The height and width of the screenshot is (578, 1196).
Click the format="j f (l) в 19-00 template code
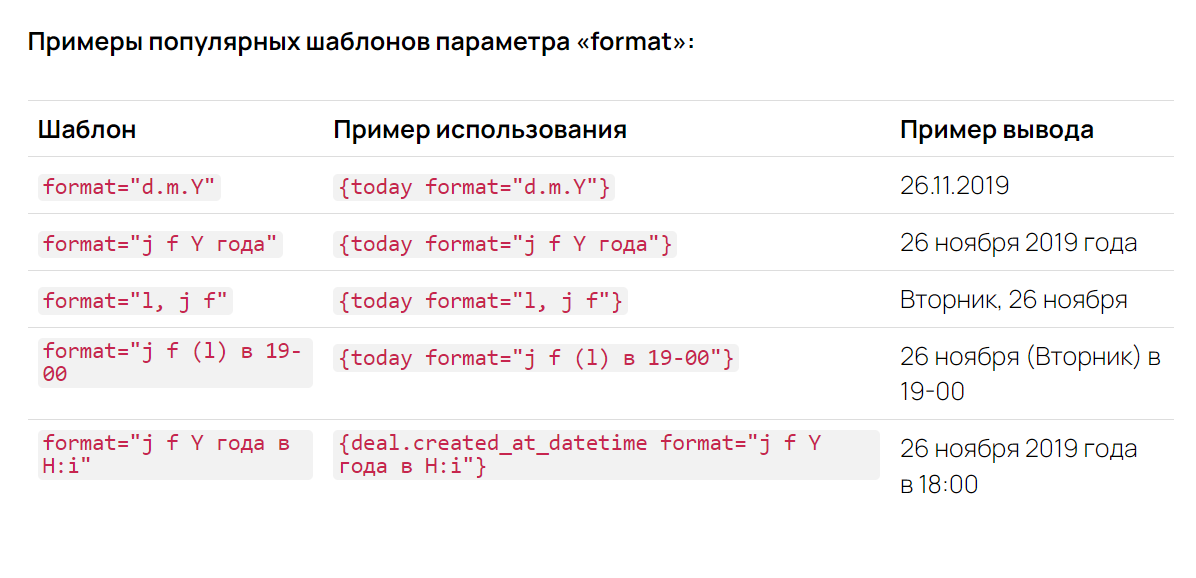point(175,362)
